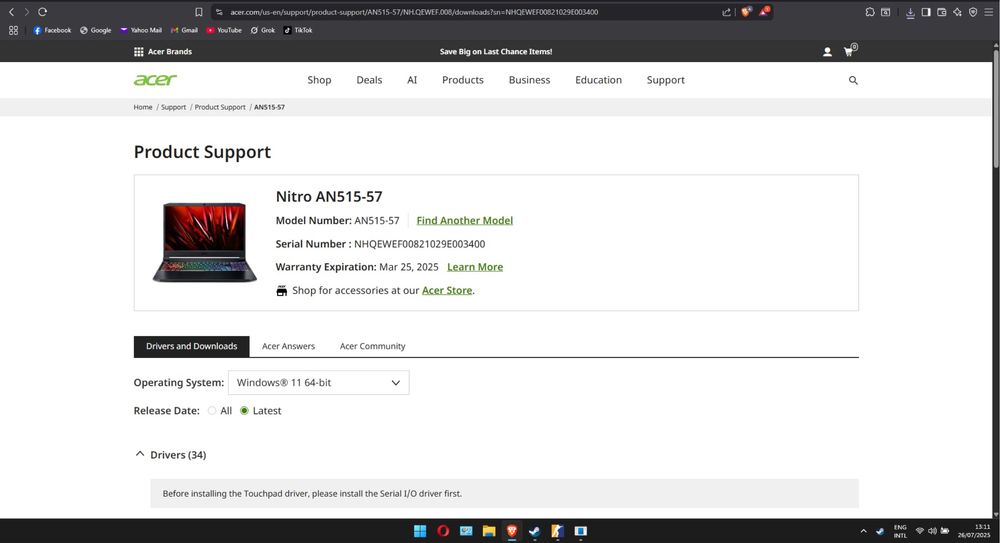Open the browser hamburger menu
The height and width of the screenshot is (543, 1000).
[x=989, y=11]
